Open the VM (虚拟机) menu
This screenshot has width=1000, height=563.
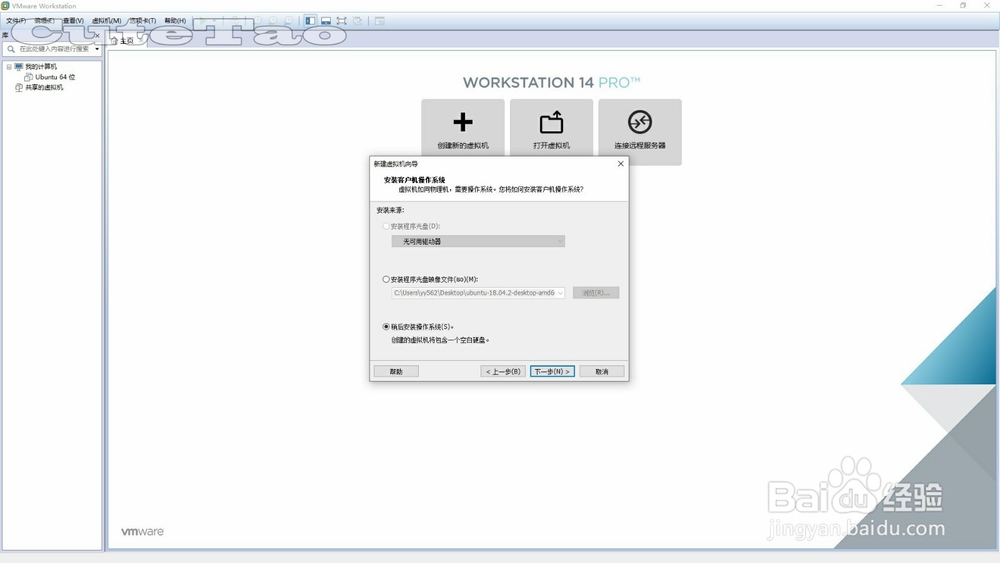(x=107, y=20)
